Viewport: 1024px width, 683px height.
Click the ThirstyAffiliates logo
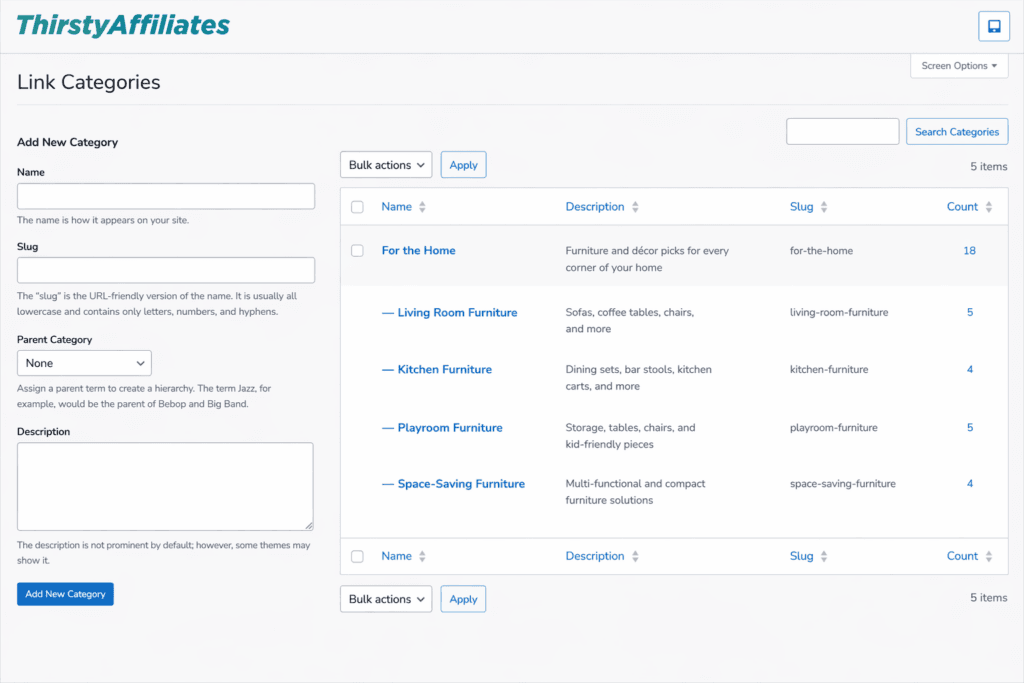pos(121,25)
